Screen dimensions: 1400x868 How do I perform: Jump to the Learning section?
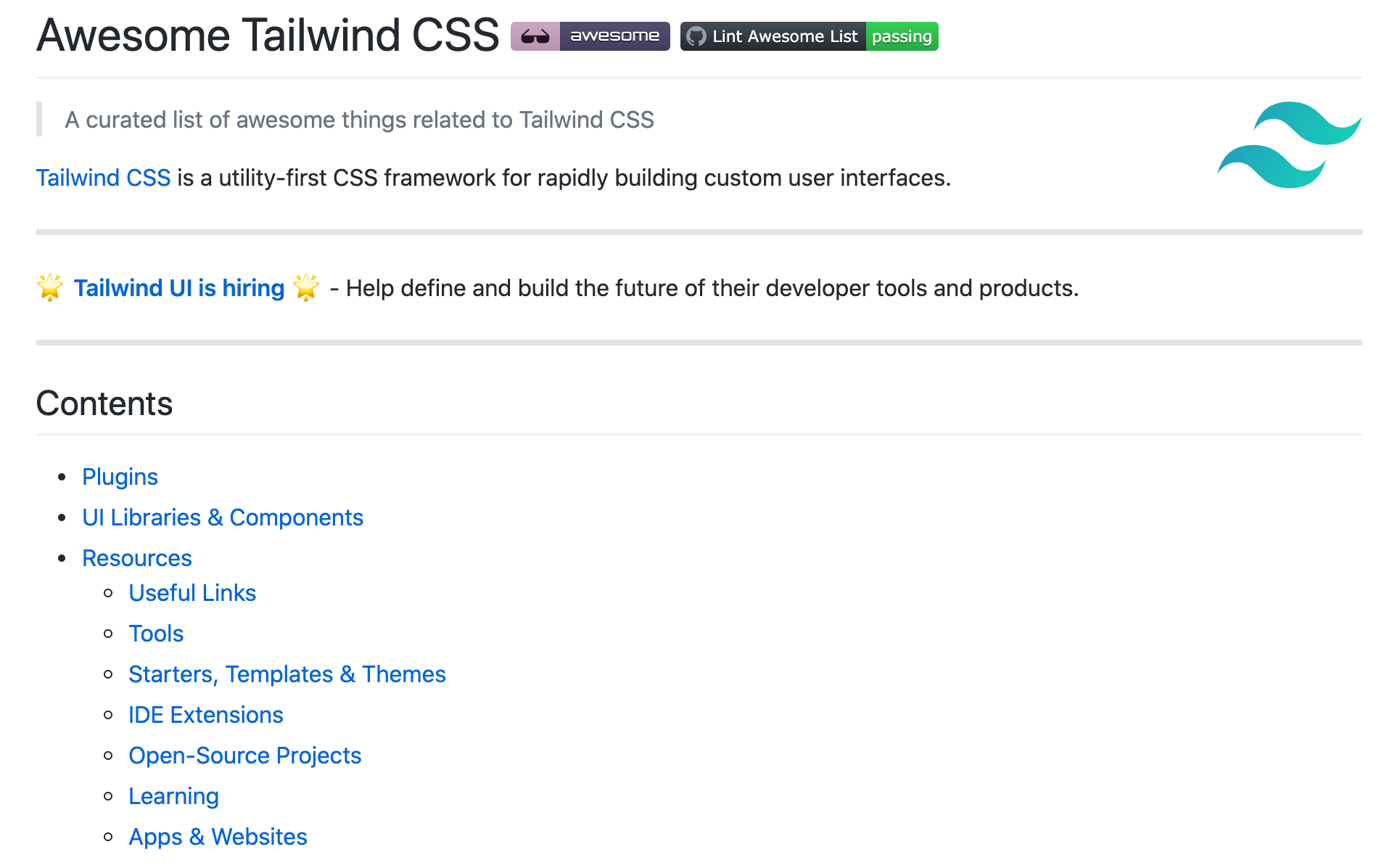(173, 796)
